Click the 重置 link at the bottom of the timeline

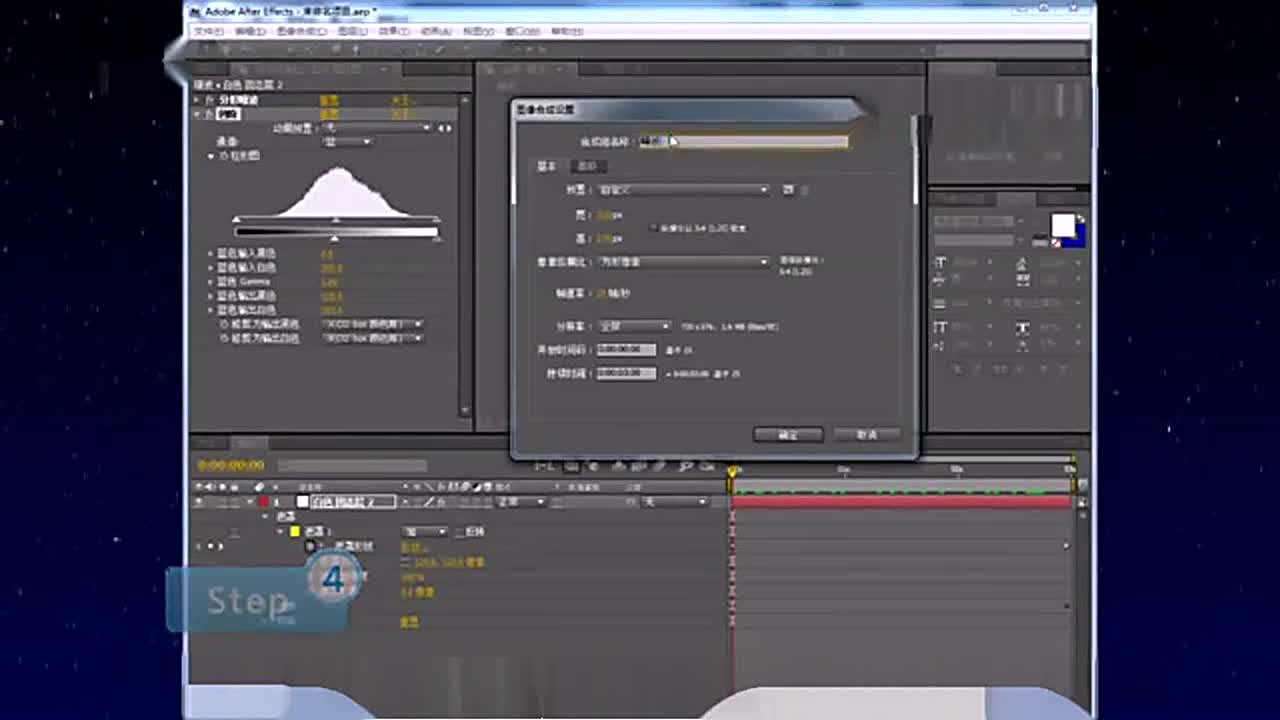click(409, 622)
